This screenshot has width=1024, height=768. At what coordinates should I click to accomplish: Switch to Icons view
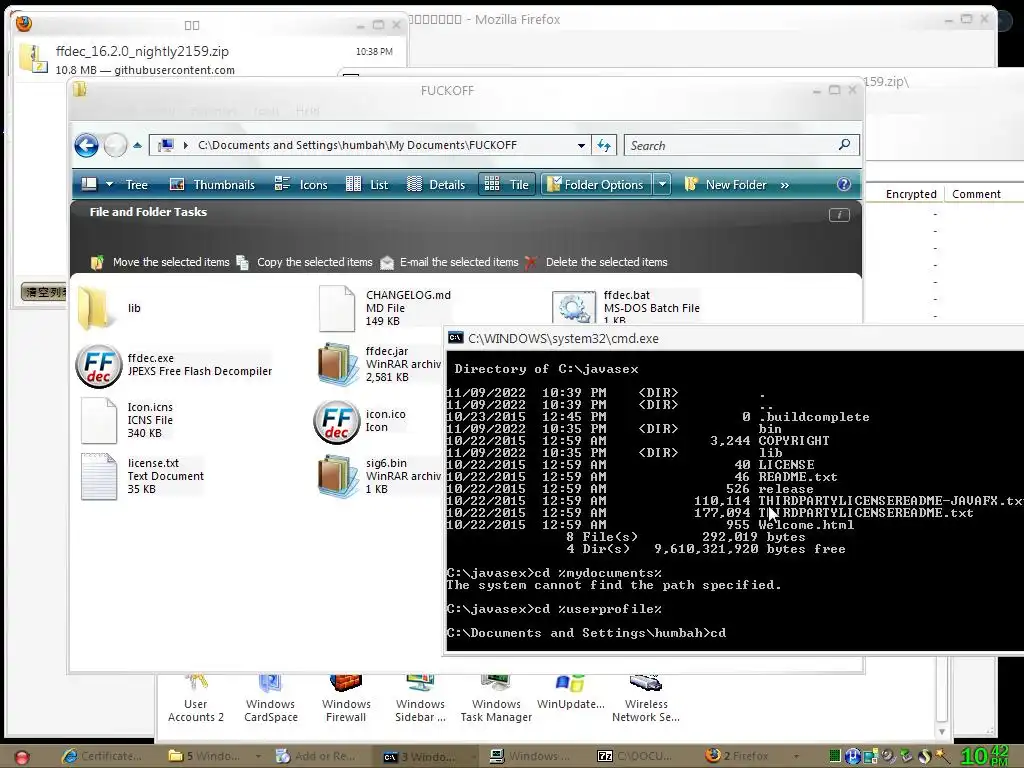click(x=301, y=185)
